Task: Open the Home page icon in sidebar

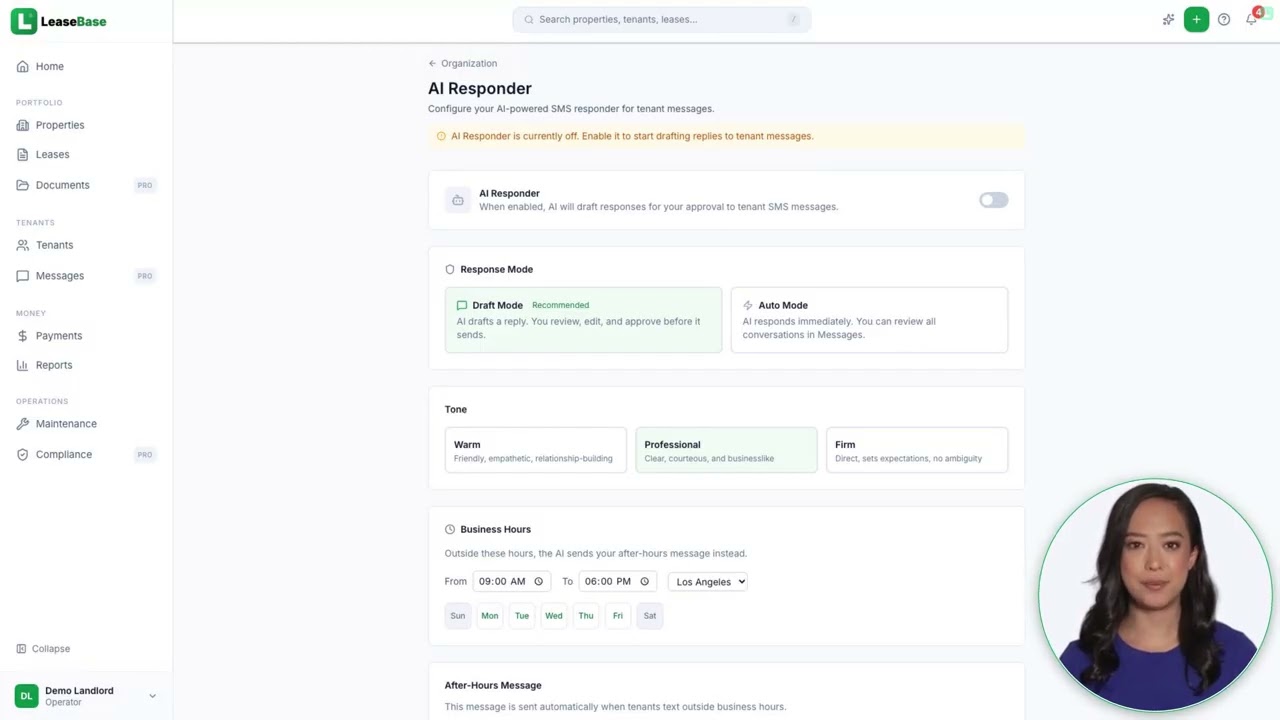Action: 22,67
